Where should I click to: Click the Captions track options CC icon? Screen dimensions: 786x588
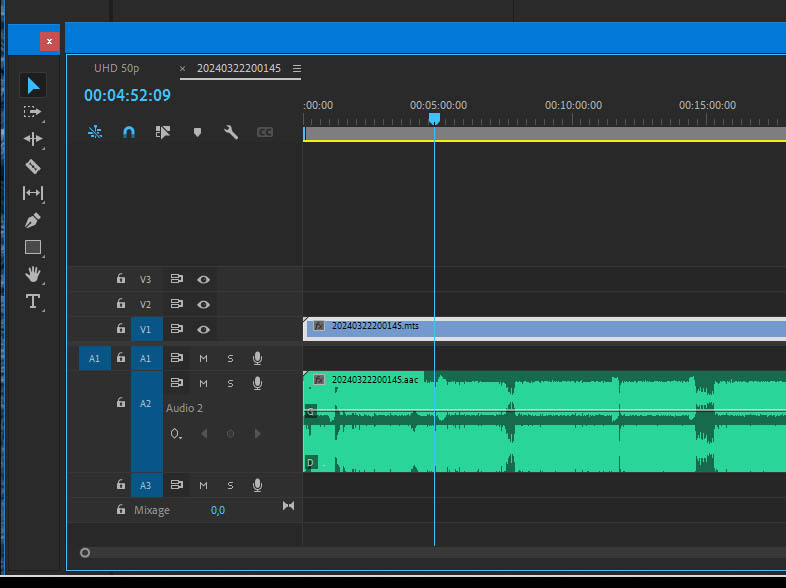point(265,132)
